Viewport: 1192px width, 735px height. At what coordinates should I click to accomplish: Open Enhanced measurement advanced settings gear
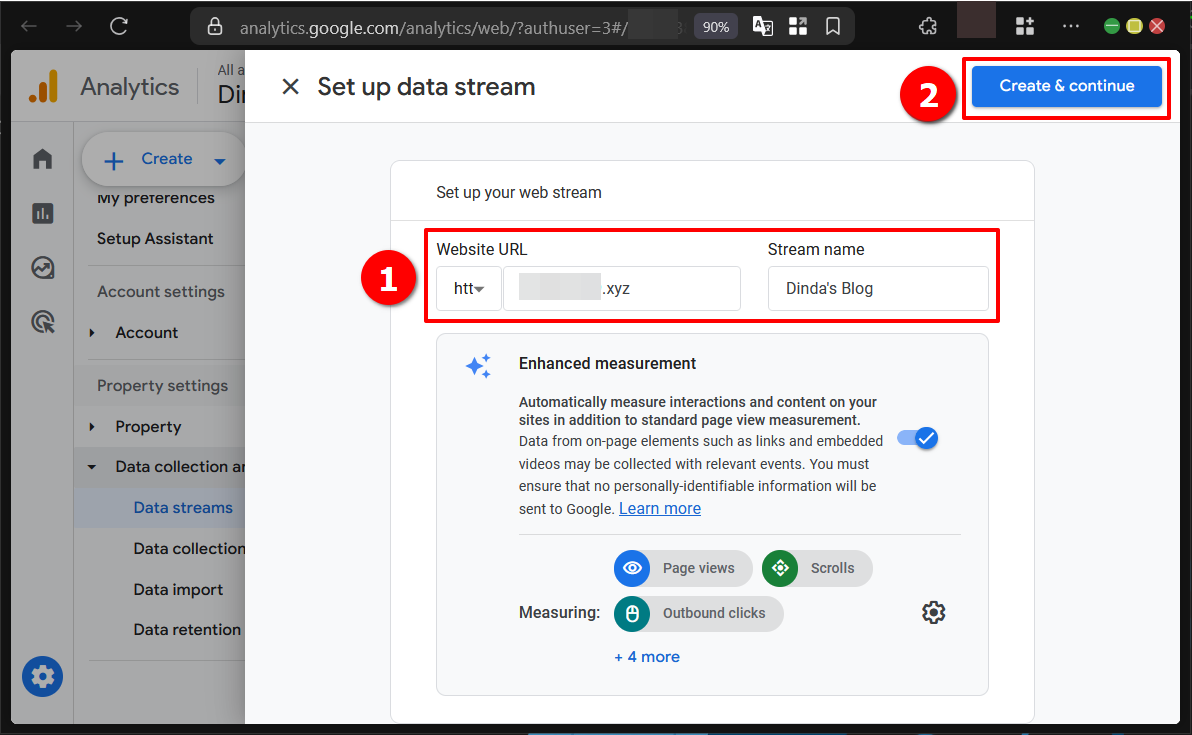pos(933,612)
